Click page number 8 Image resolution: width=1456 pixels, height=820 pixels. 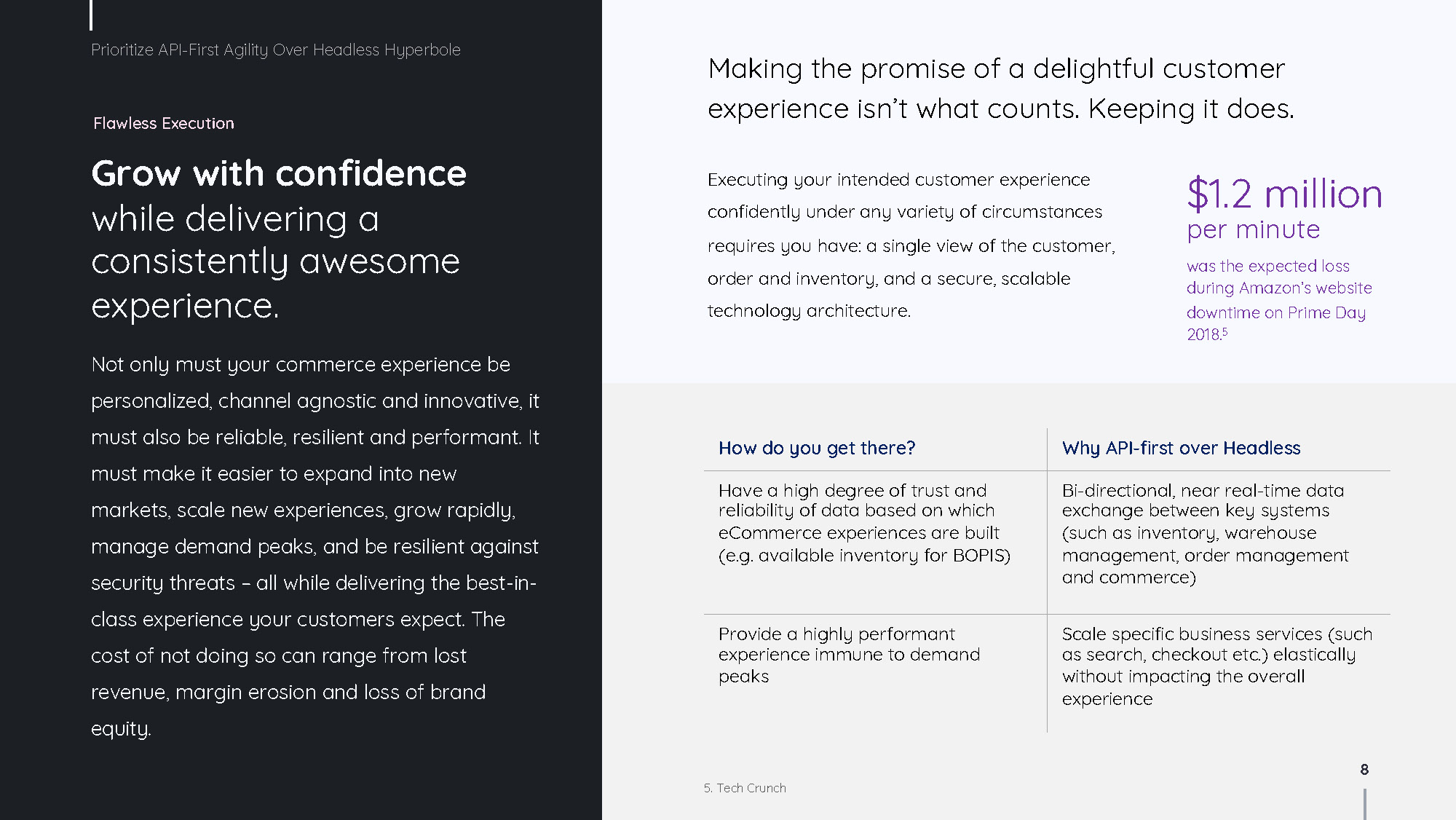tap(1364, 769)
